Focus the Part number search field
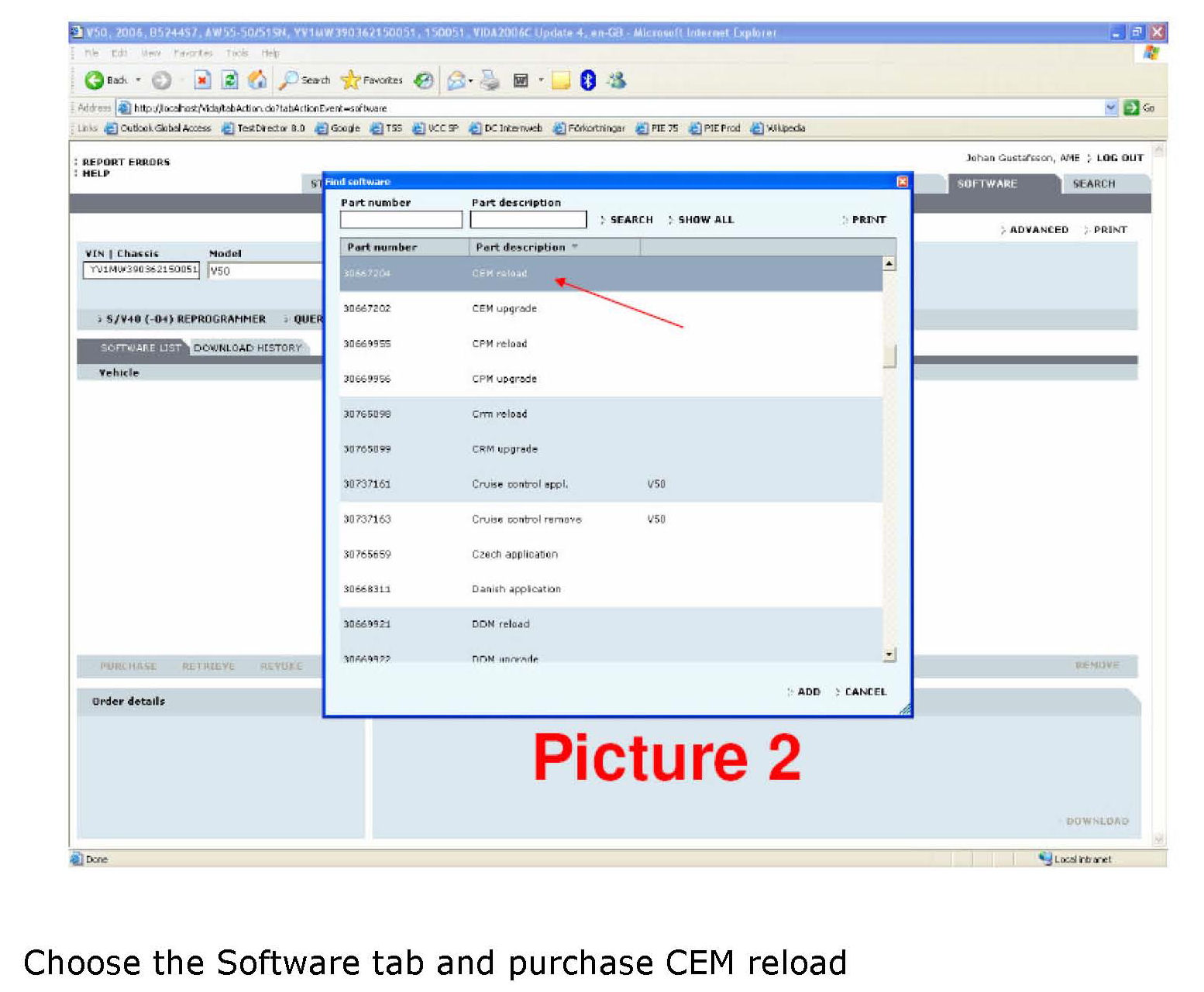1204x992 pixels. pos(401,220)
